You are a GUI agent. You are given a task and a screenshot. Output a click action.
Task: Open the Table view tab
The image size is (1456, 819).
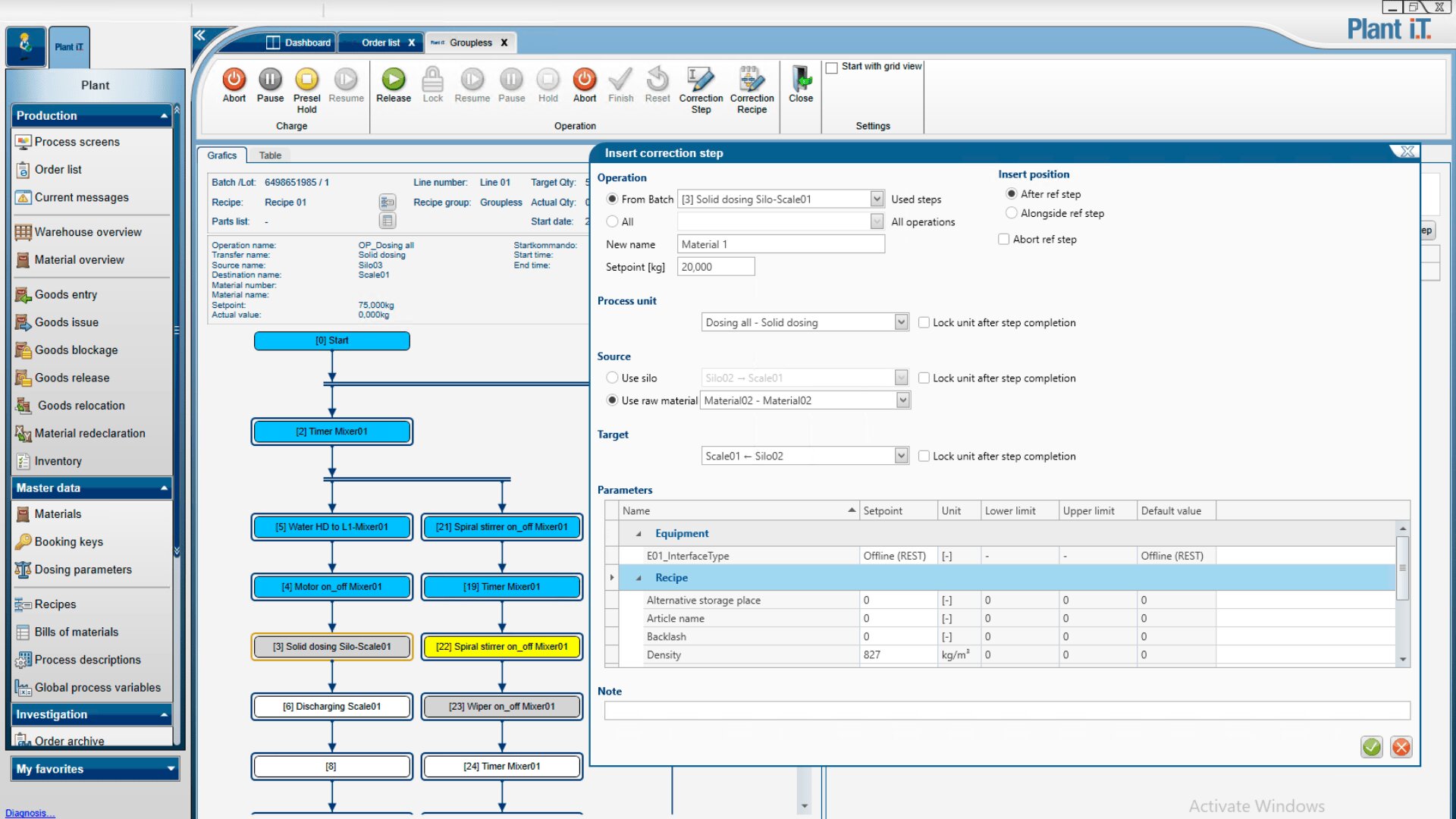point(270,155)
